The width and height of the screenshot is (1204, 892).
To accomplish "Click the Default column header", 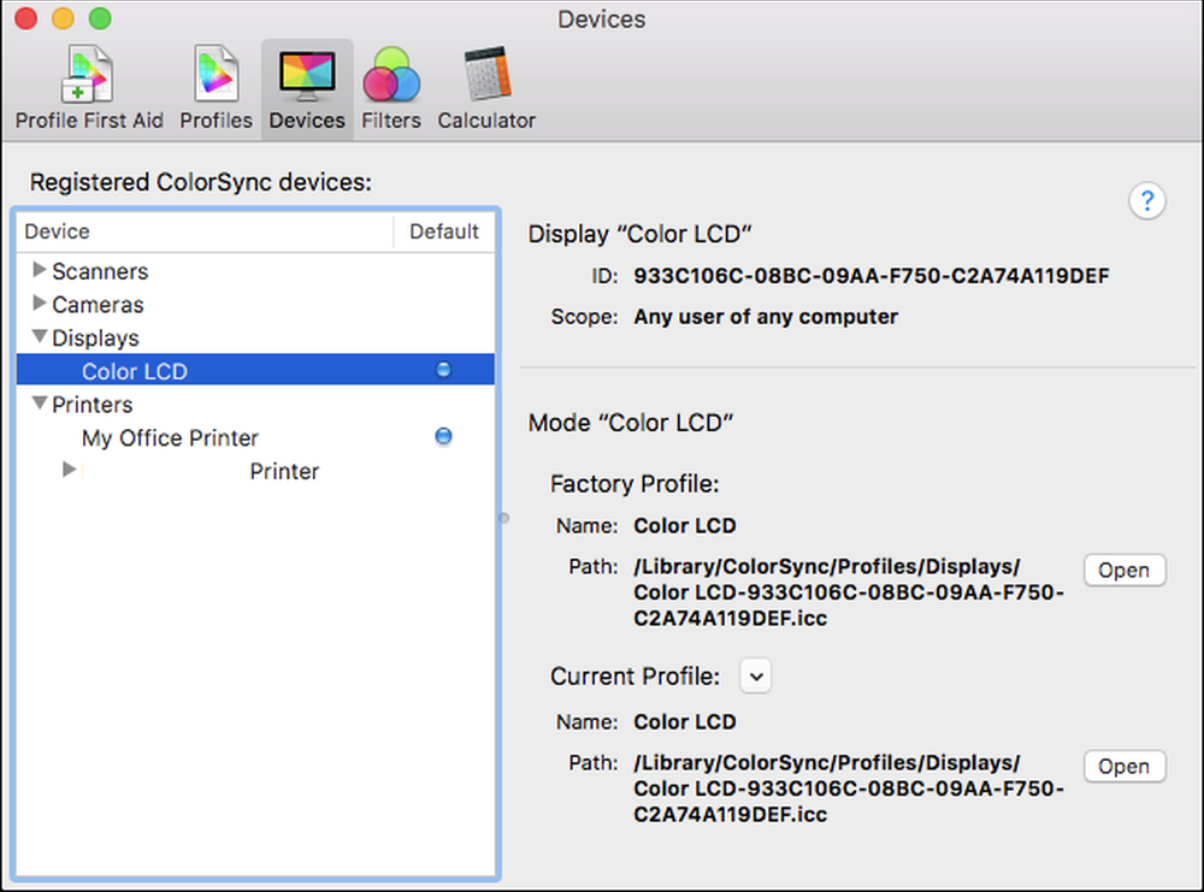I will (444, 232).
